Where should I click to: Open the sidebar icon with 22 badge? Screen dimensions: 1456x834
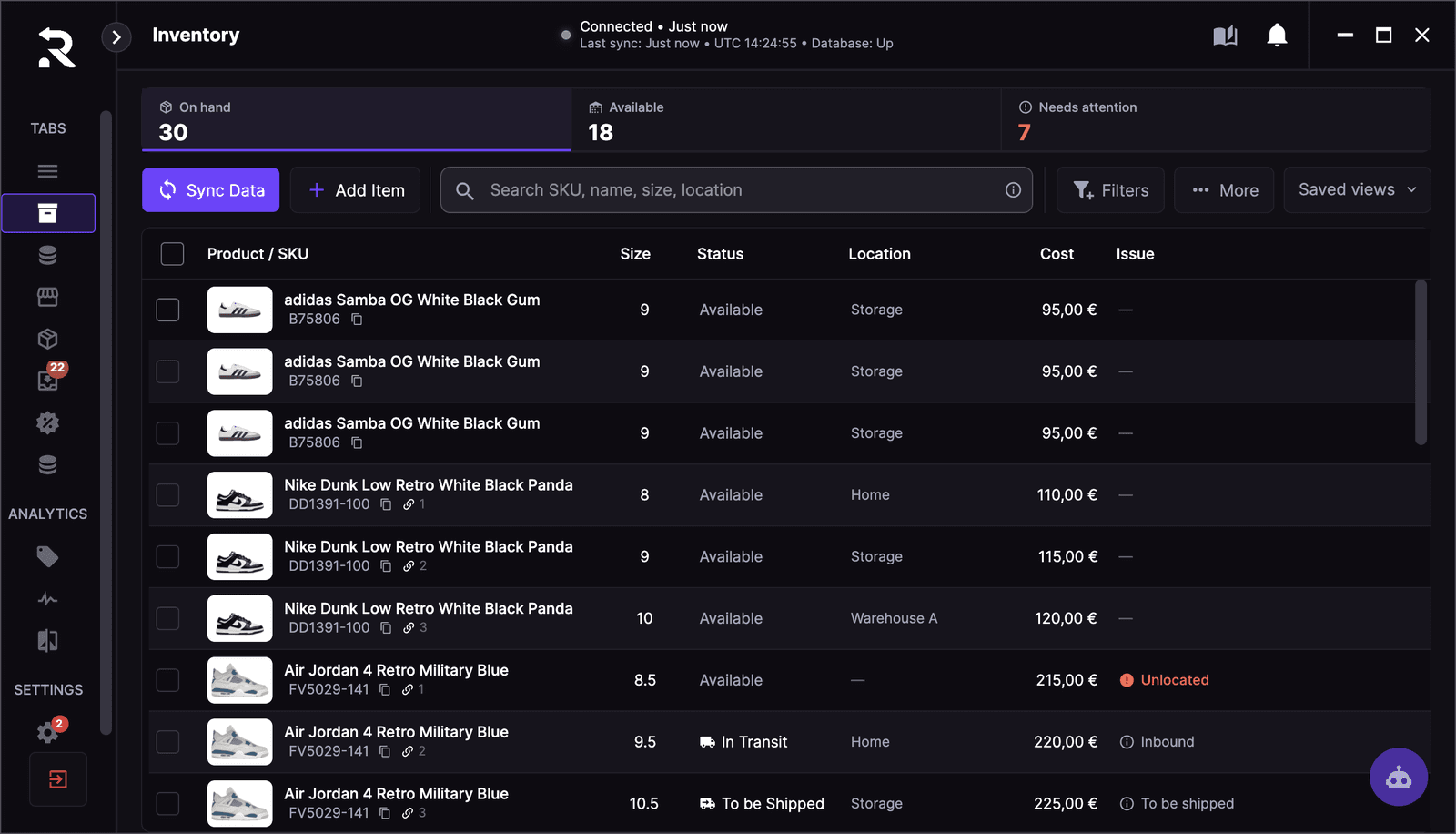[x=48, y=381]
